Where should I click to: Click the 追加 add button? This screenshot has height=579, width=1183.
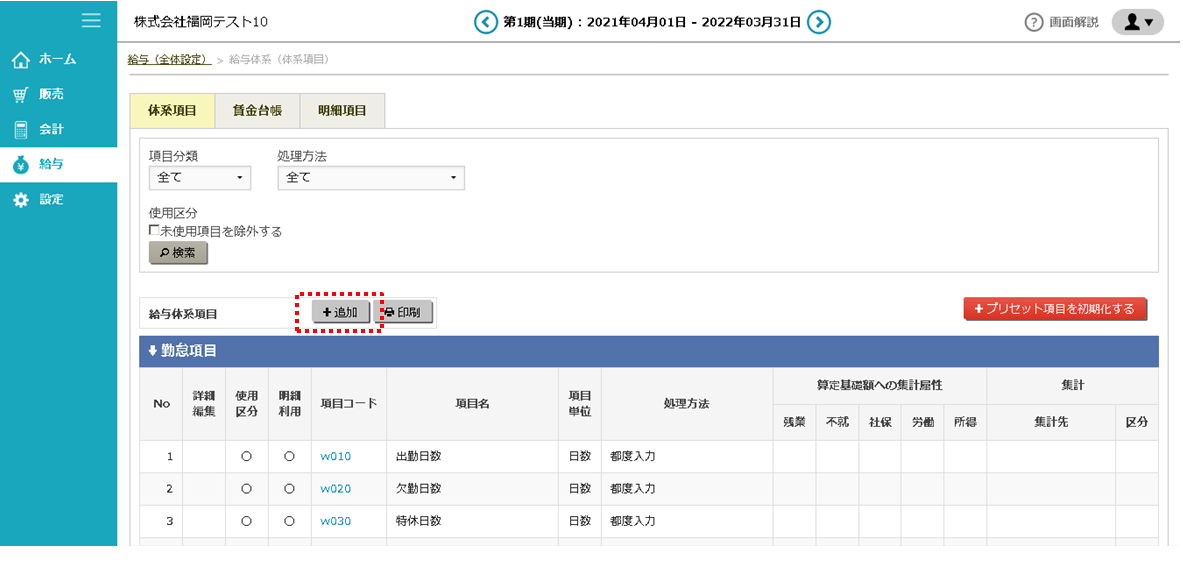click(x=340, y=312)
